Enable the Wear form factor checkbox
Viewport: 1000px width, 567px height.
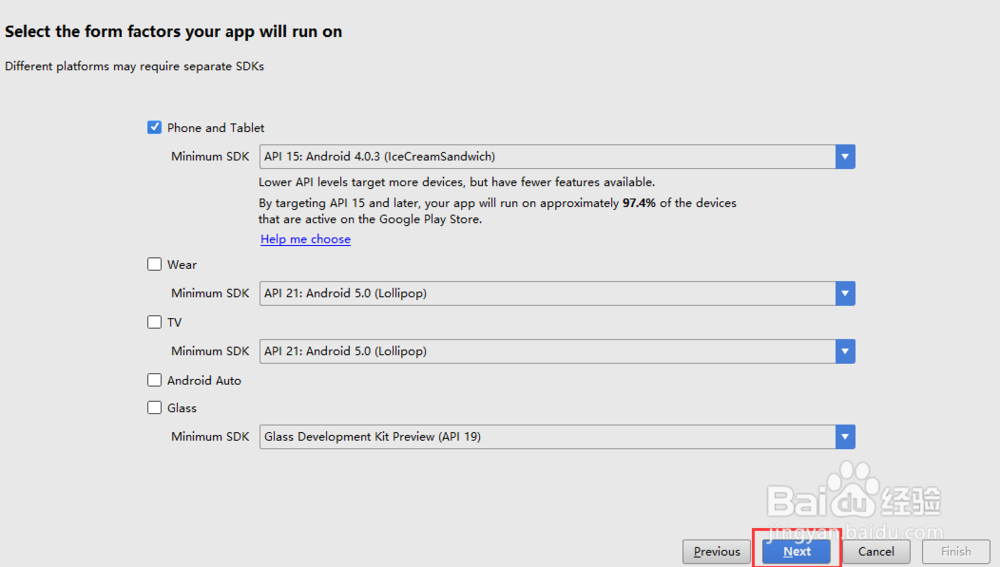[x=154, y=265]
